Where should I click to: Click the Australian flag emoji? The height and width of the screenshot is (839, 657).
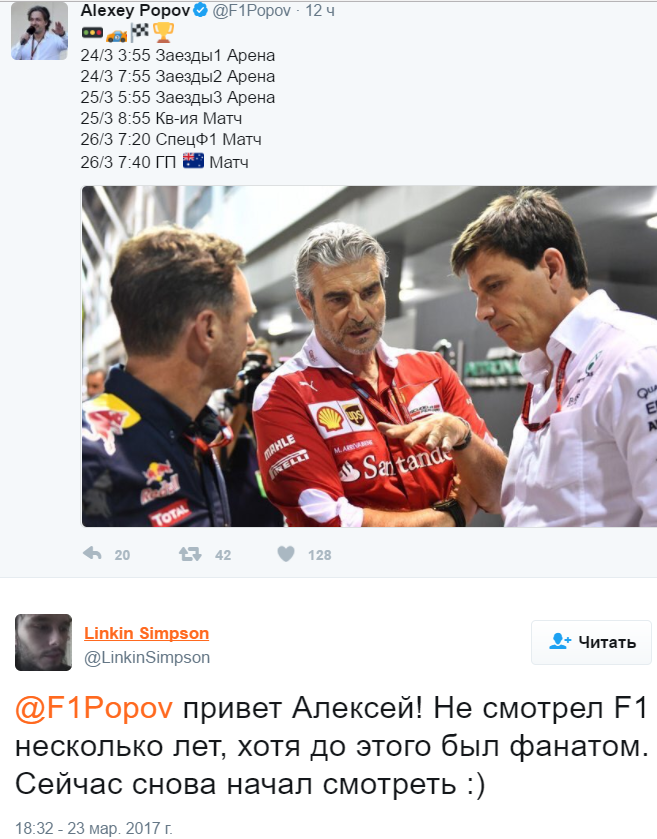tap(193, 161)
